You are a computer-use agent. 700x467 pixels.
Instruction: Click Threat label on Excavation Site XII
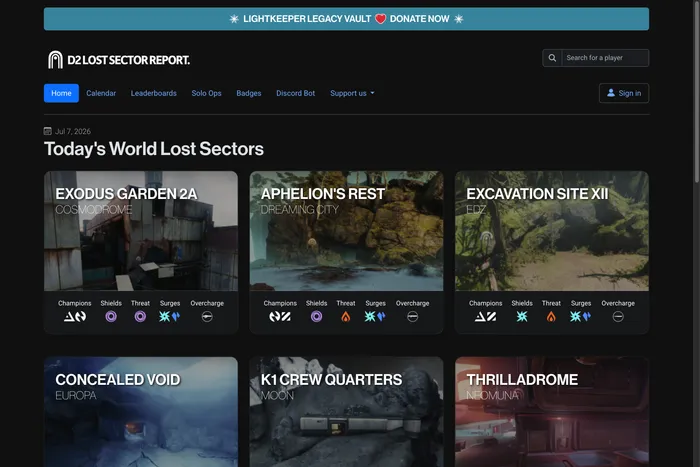click(x=551, y=303)
